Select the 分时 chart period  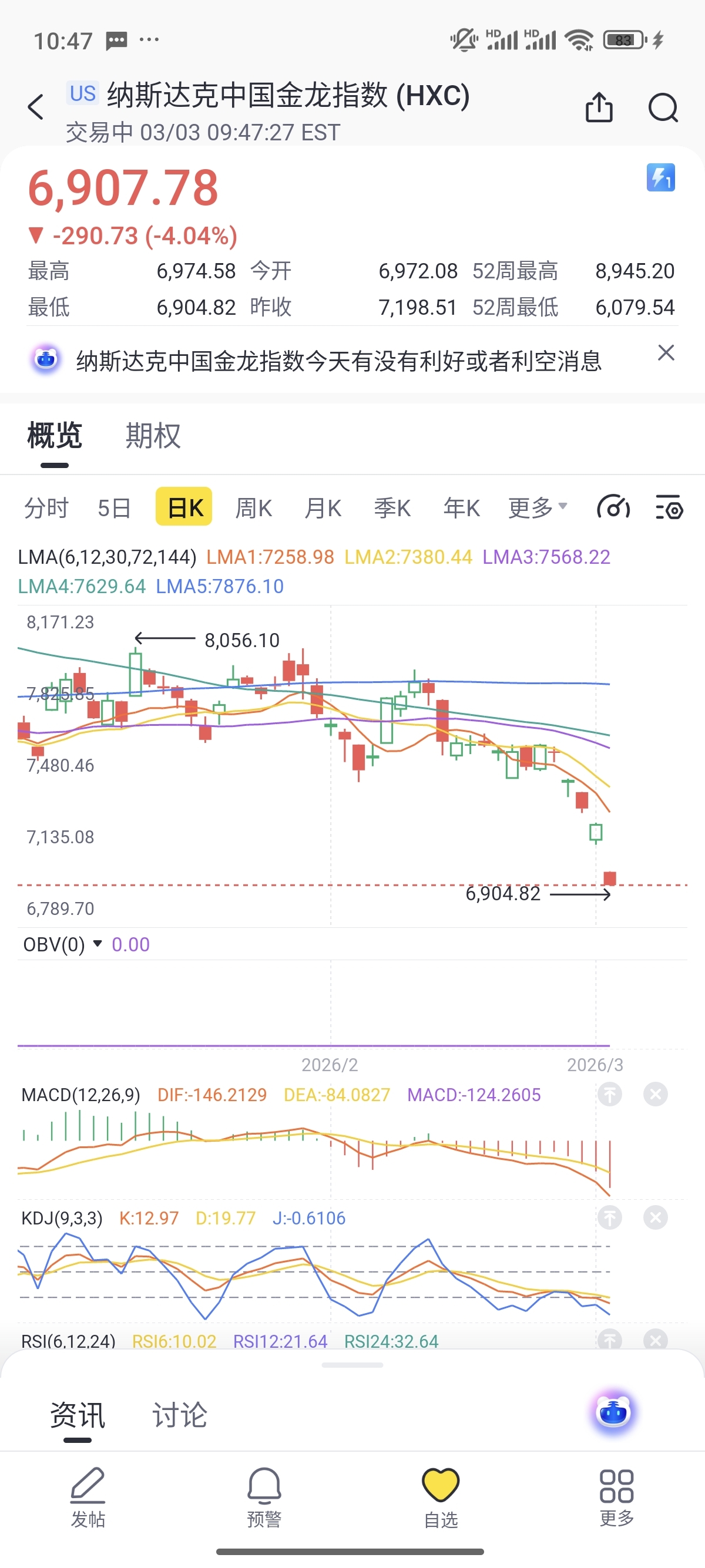pos(46,507)
